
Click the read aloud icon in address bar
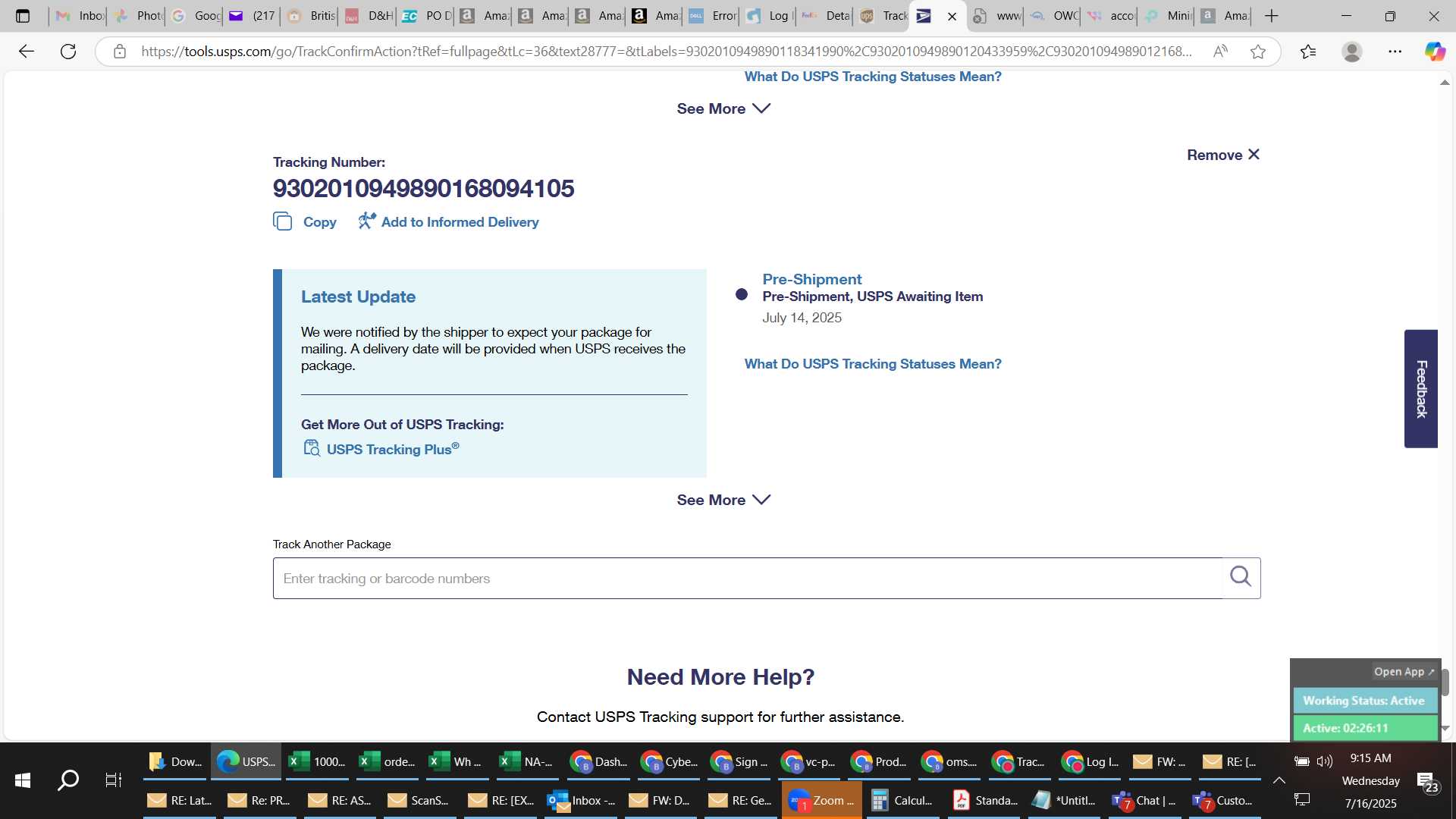click(1220, 52)
